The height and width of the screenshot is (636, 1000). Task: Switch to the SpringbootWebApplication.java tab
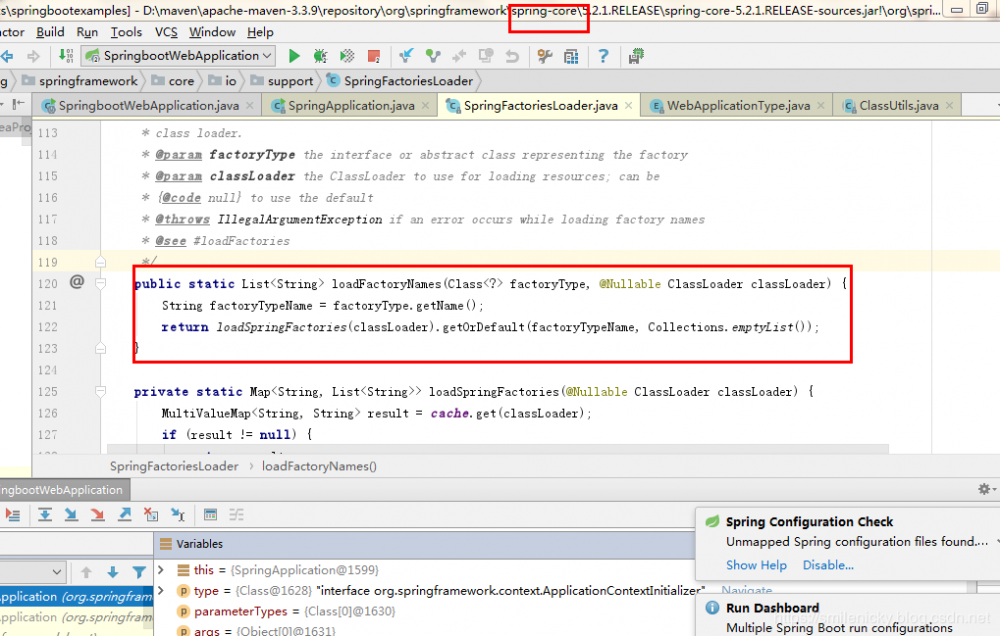click(x=149, y=106)
